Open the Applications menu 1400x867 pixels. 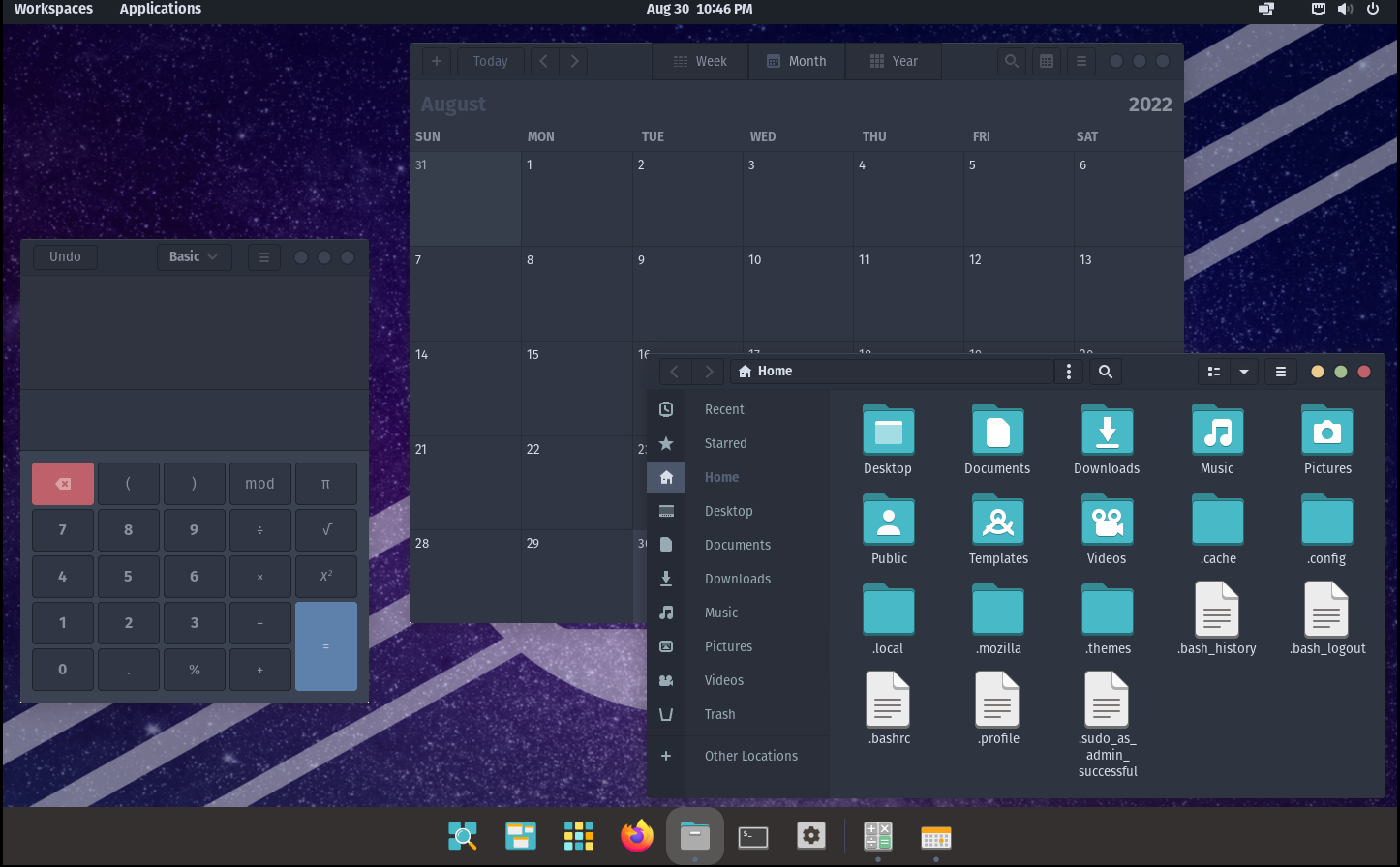161,9
